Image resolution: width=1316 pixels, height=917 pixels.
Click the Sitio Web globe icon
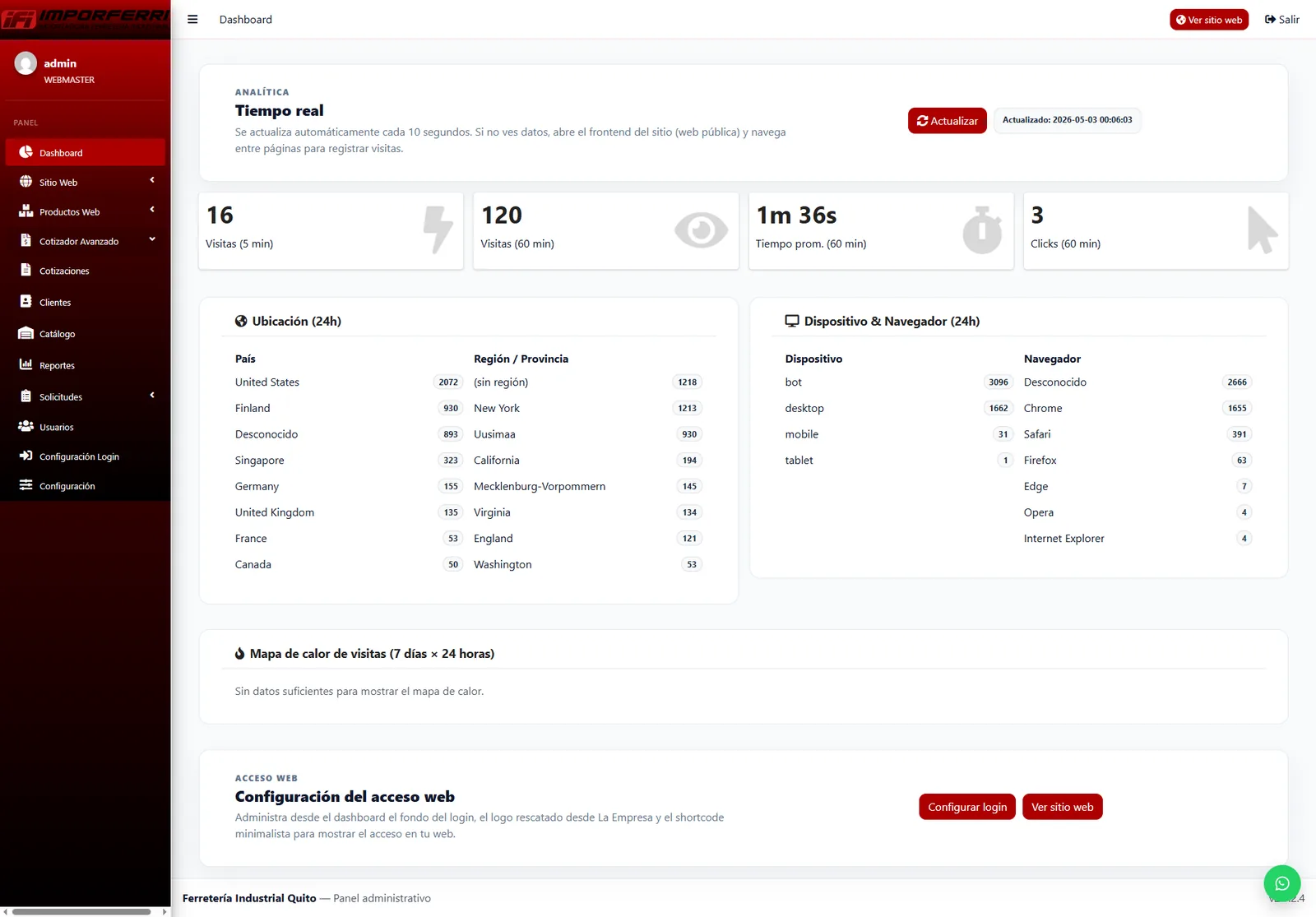[x=25, y=182]
